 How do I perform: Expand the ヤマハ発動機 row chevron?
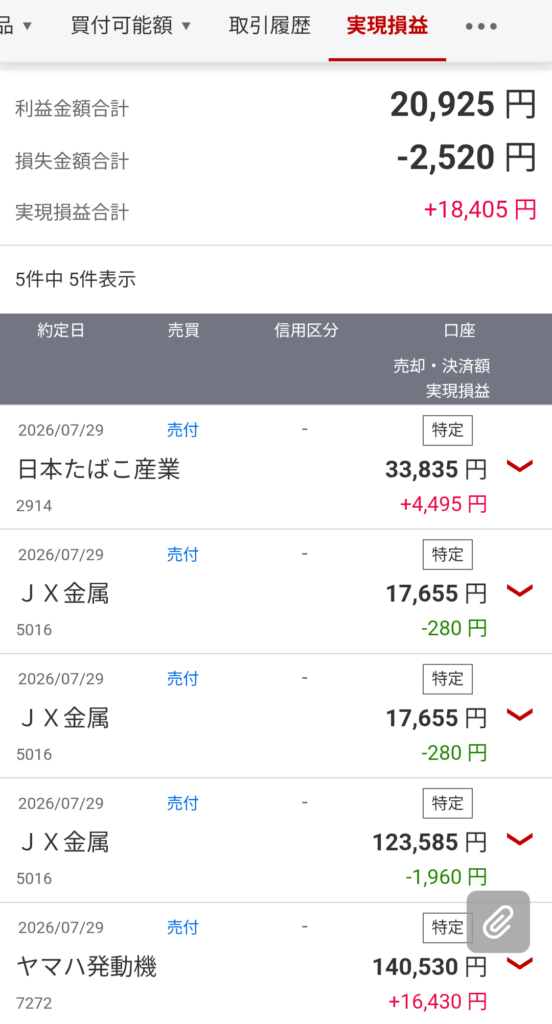520,963
